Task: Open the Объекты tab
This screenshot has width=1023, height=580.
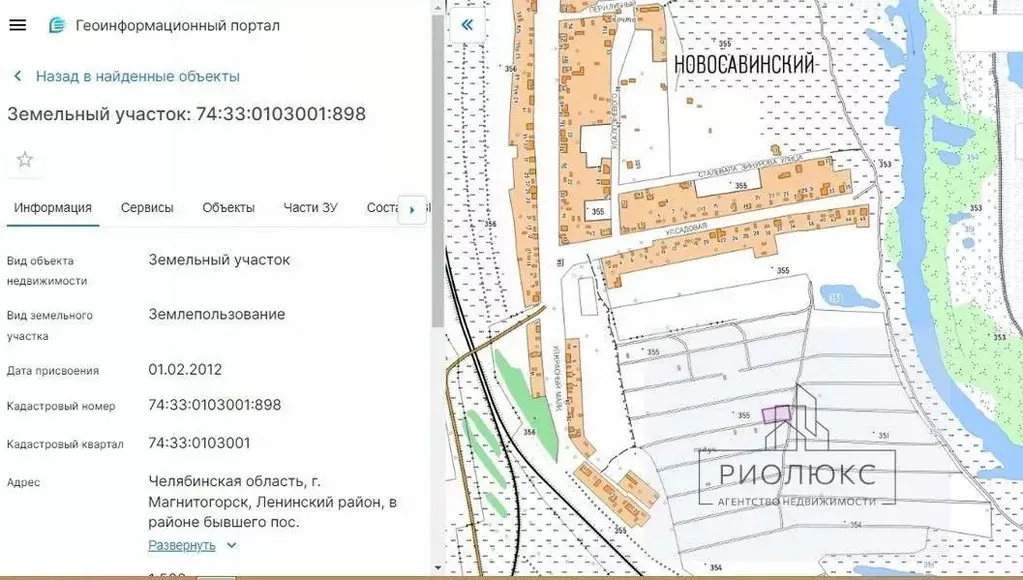Action: tap(227, 207)
